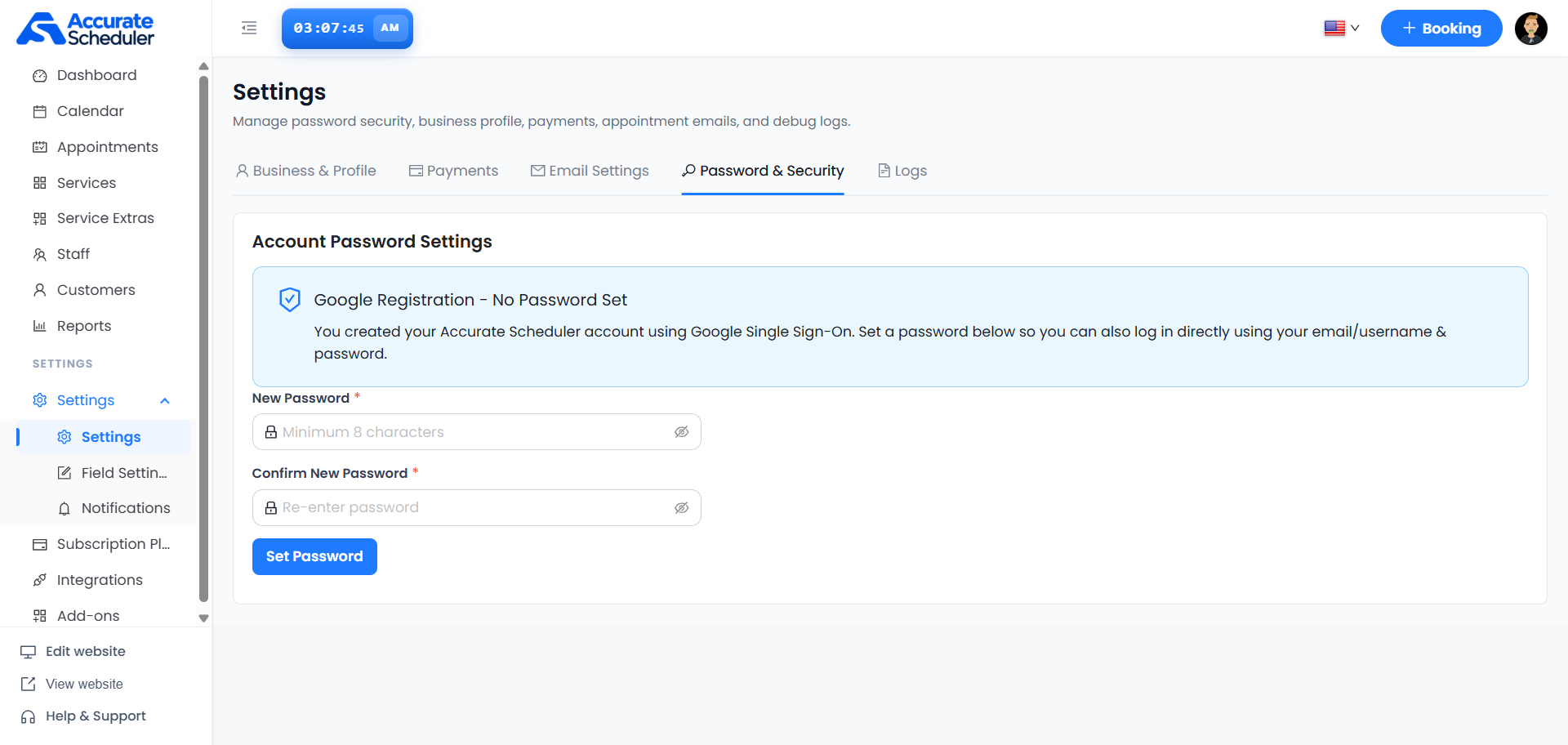Open Dashboard from the sidebar
This screenshot has height=745, width=1568.
(x=96, y=75)
